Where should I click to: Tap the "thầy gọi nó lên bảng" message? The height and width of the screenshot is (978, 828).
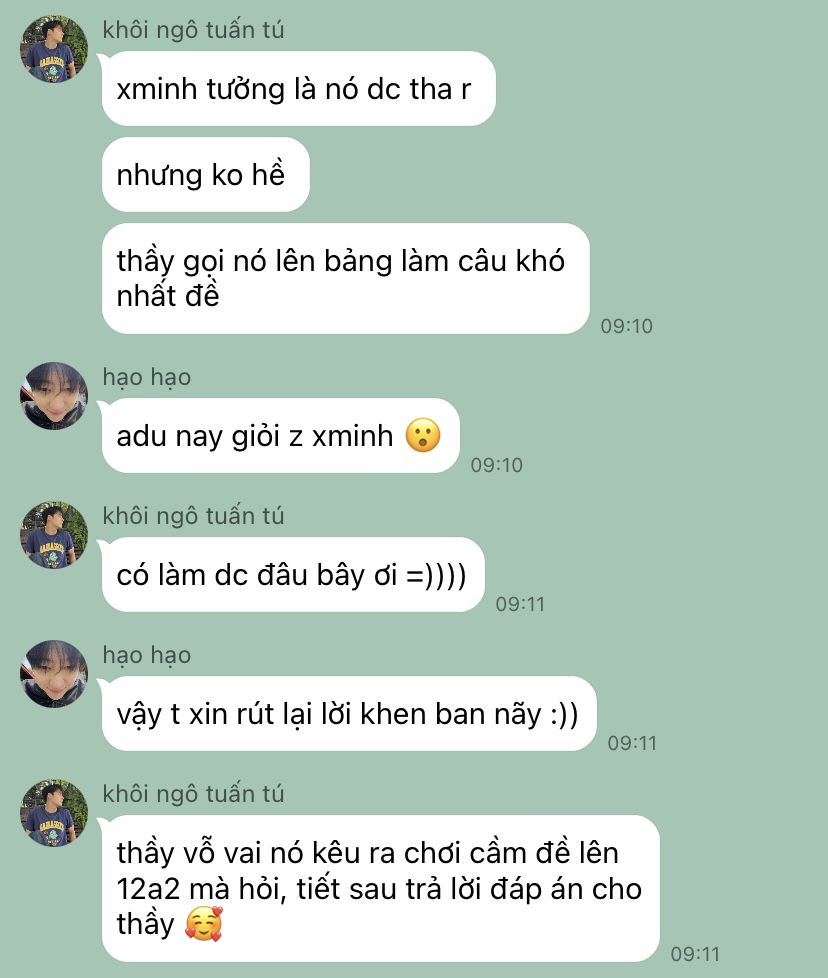[345, 278]
